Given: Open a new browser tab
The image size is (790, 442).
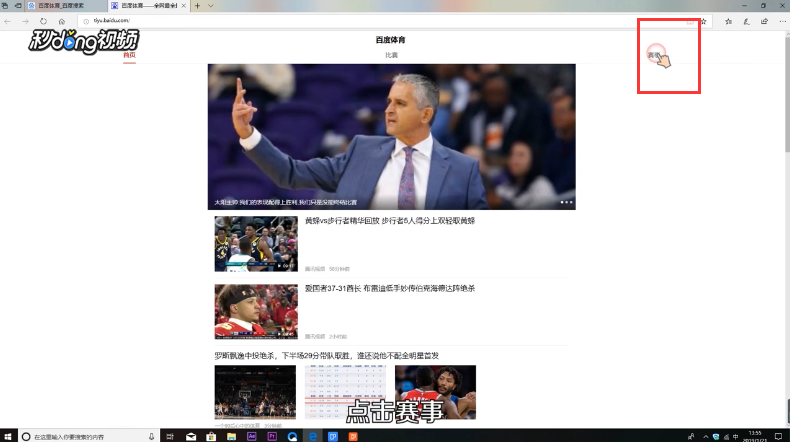Looking at the screenshot, I should pyautogui.click(x=198, y=6).
